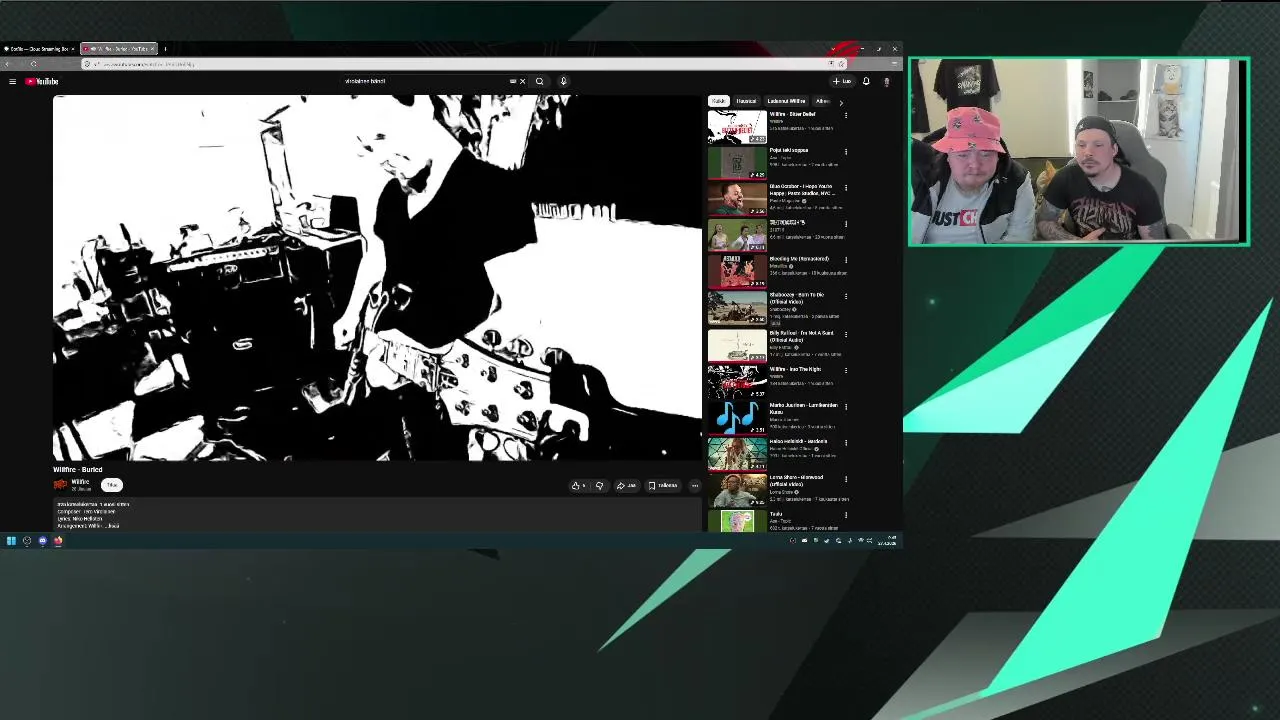Clear the YouTube search box text
1280x720 pixels.
[x=522, y=81]
